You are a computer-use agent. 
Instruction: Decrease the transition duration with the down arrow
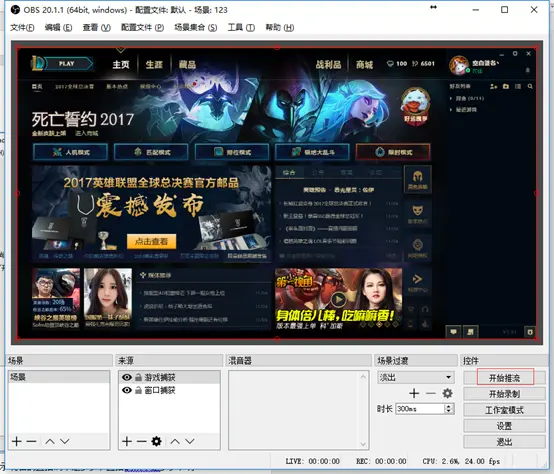pos(449,411)
